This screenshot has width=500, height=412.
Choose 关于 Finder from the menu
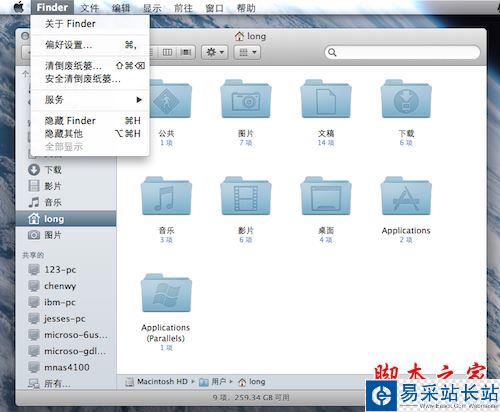tap(90, 24)
